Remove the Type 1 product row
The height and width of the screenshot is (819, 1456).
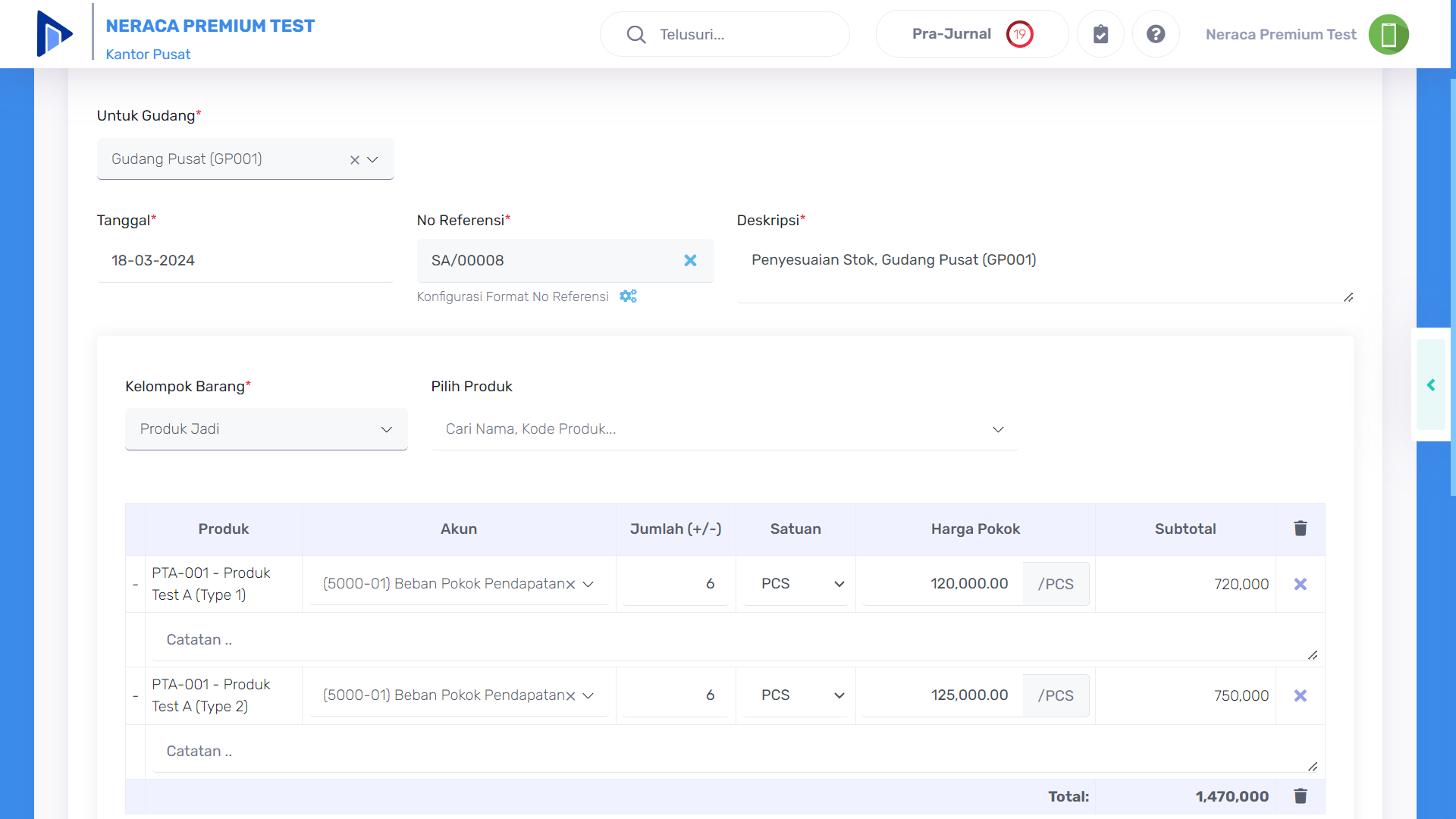pos(1300,584)
